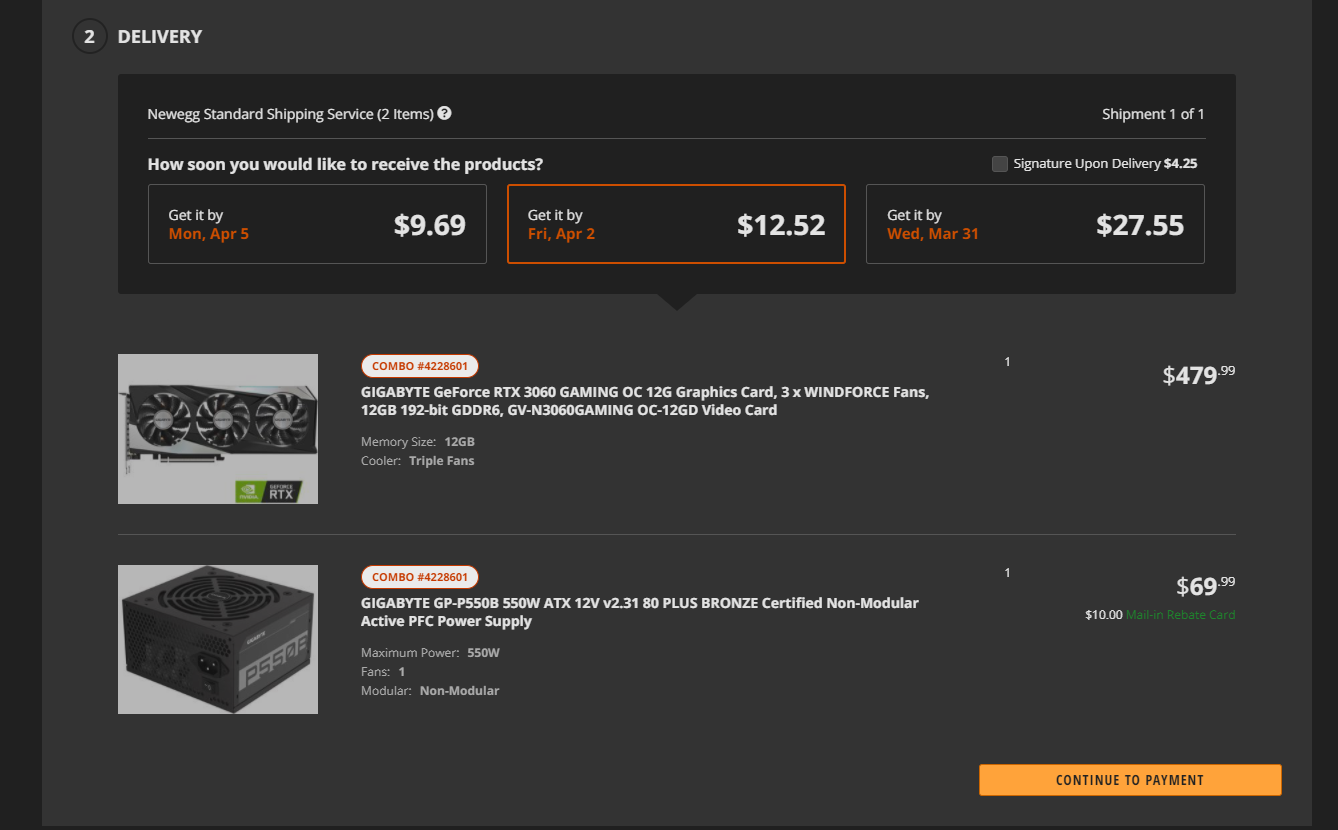The width and height of the screenshot is (1338, 830).
Task: Select the Mon, Apr 5 $9.69 delivery option
Action: coord(317,224)
